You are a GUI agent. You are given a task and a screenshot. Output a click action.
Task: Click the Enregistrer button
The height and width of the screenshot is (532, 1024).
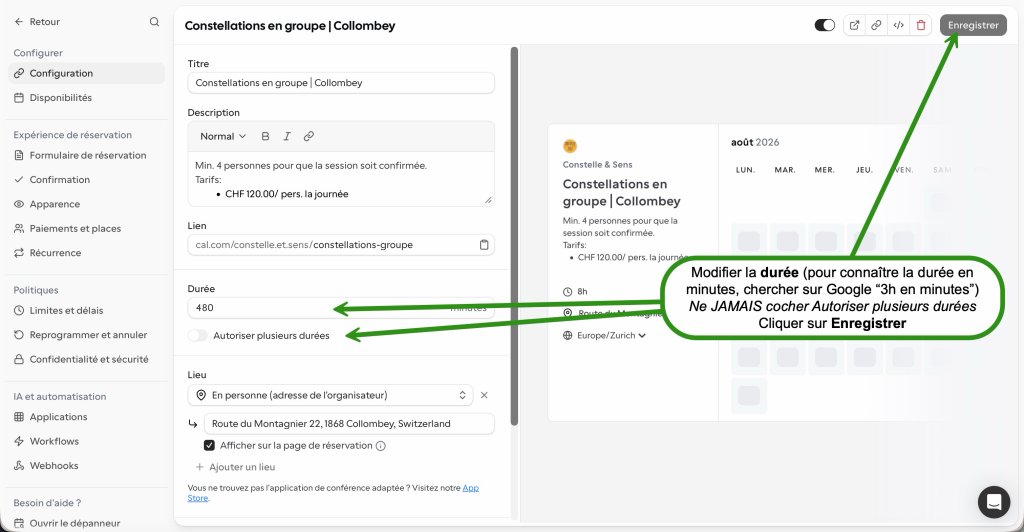[973, 25]
